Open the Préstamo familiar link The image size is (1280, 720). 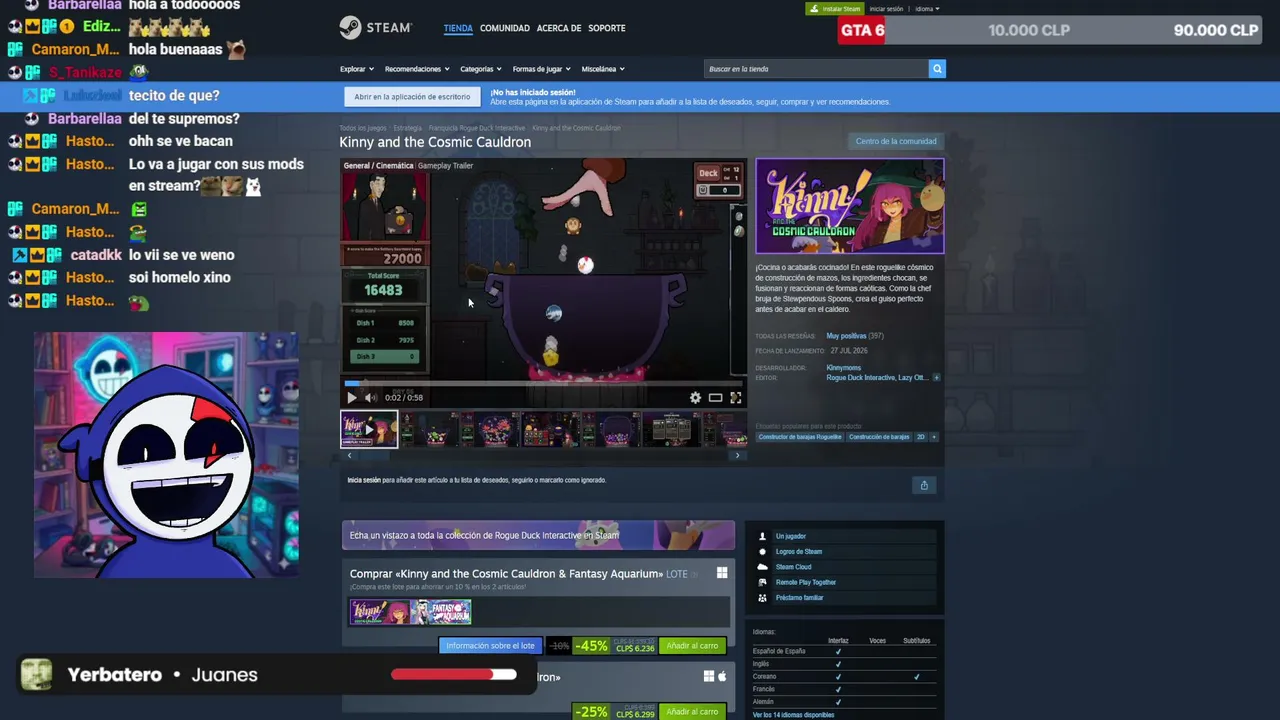[800, 598]
